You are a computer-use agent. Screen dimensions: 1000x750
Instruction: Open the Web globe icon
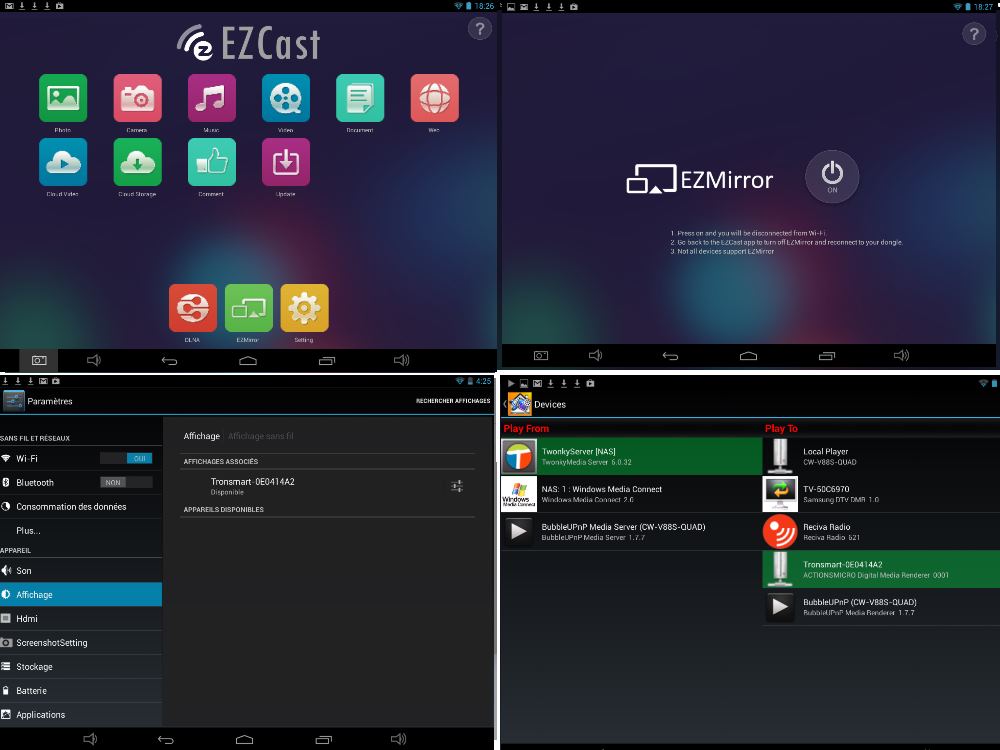point(435,98)
